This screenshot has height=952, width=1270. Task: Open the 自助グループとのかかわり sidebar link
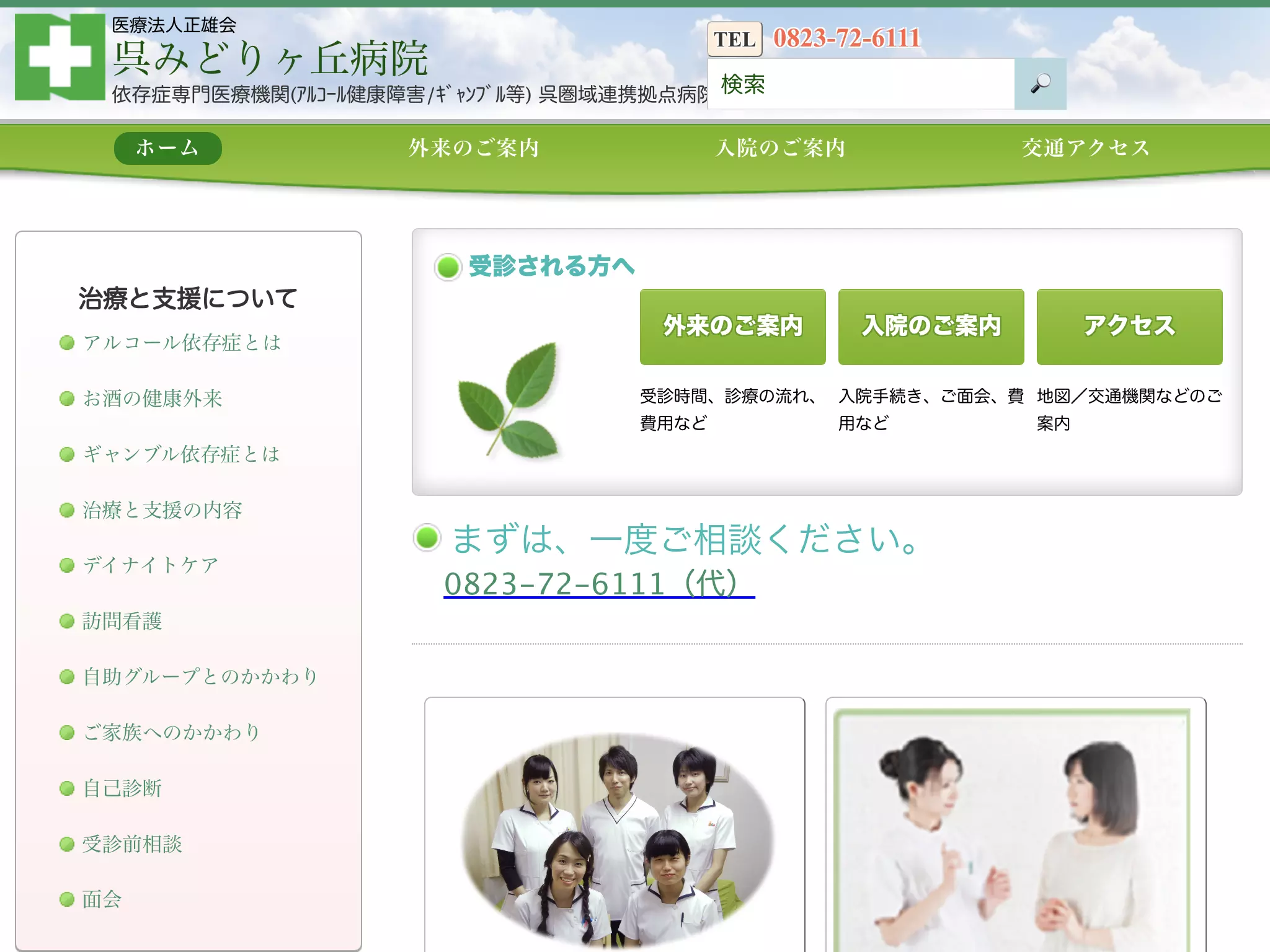pyautogui.click(x=200, y=676)
